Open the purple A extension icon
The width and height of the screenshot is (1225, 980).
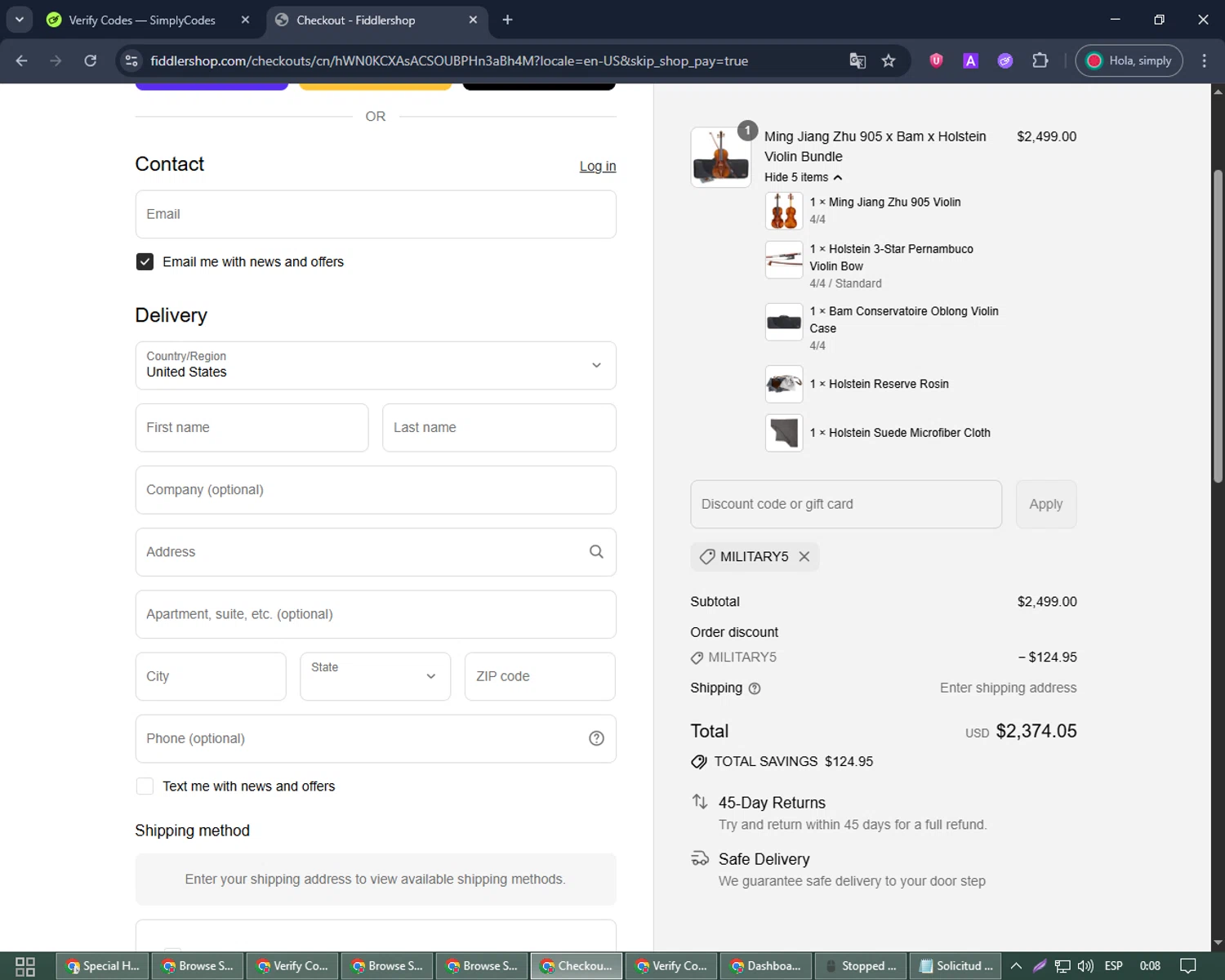970,60
